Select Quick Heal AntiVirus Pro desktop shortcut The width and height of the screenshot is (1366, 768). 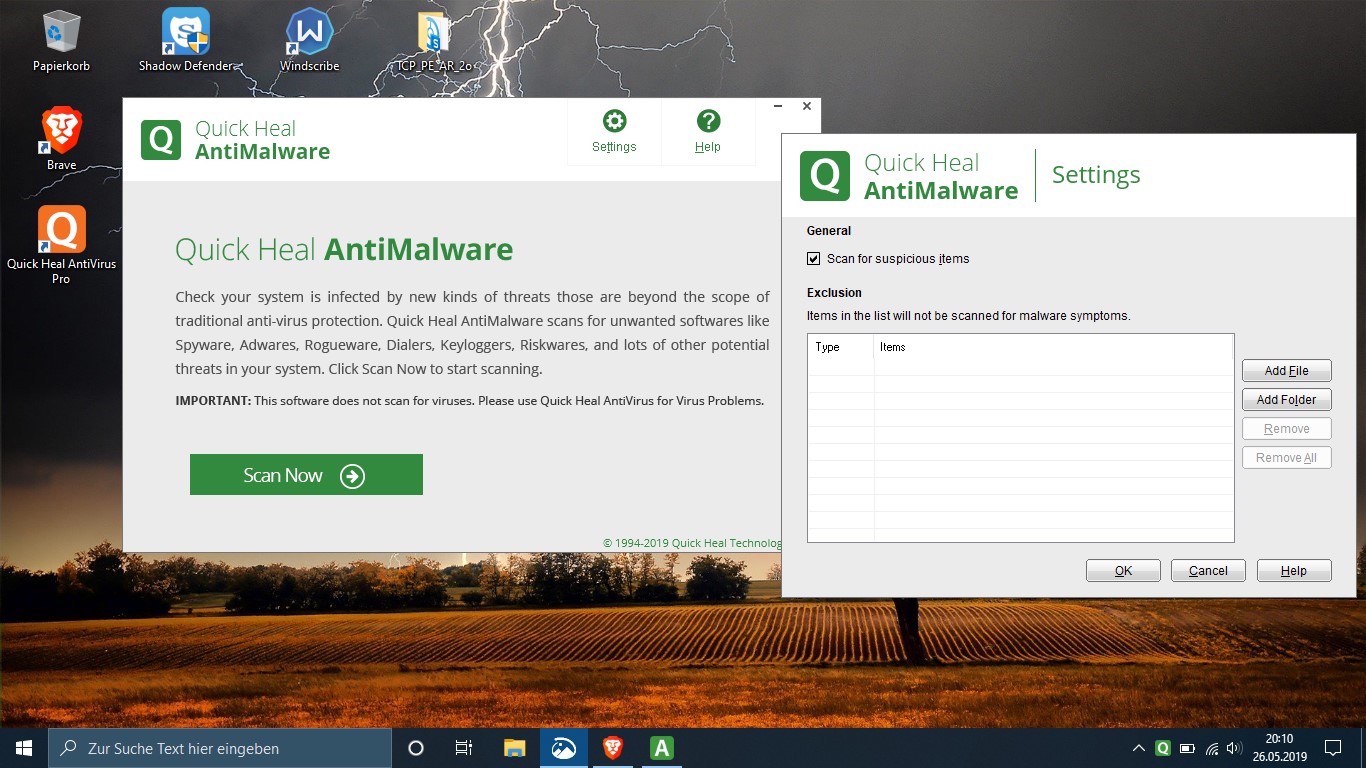[x=62, y=245]
